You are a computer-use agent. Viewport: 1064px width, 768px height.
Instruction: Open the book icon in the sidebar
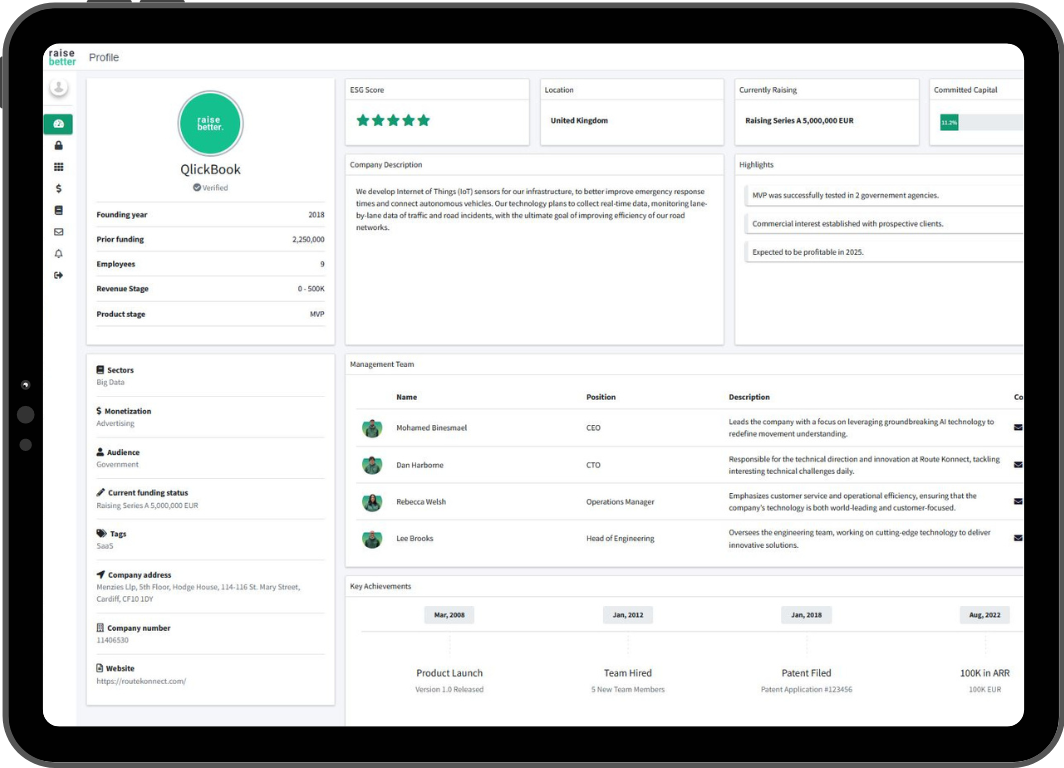(x=58, y=210)
